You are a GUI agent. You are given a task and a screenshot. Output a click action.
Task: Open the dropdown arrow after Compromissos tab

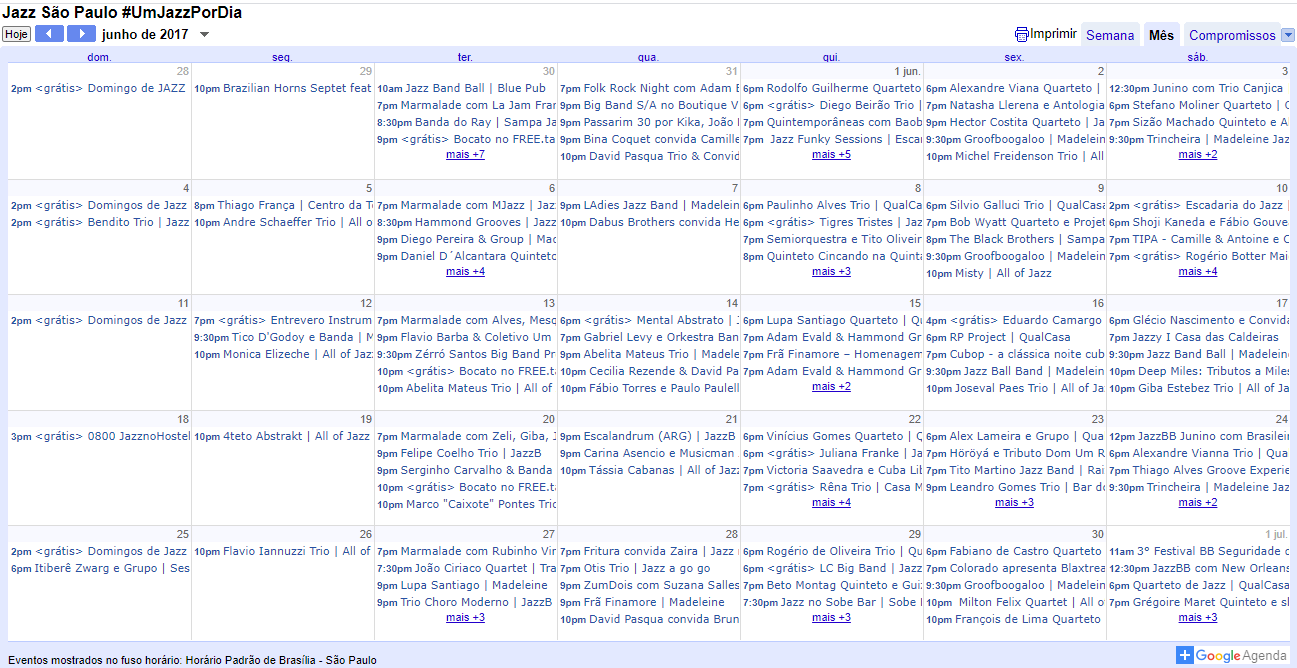pos(1287,35)
